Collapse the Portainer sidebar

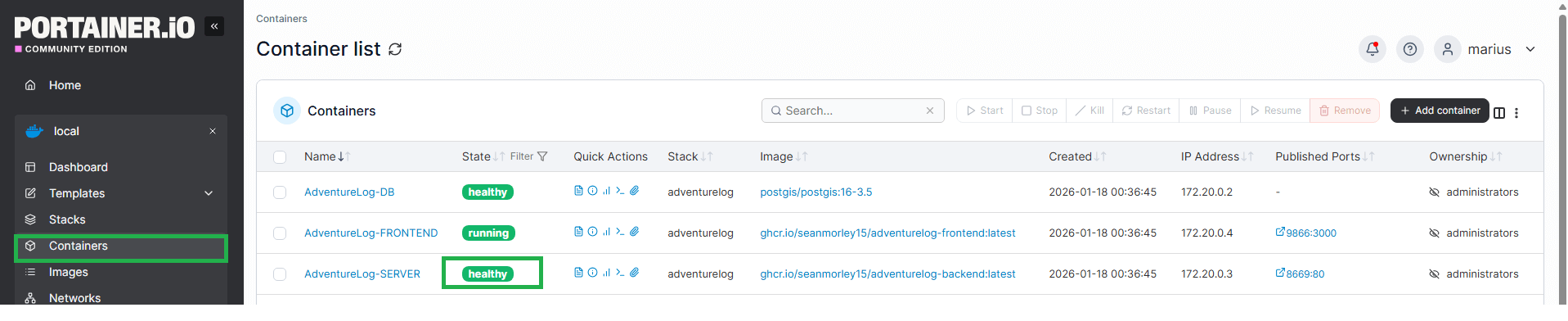[x=214, y=26]
